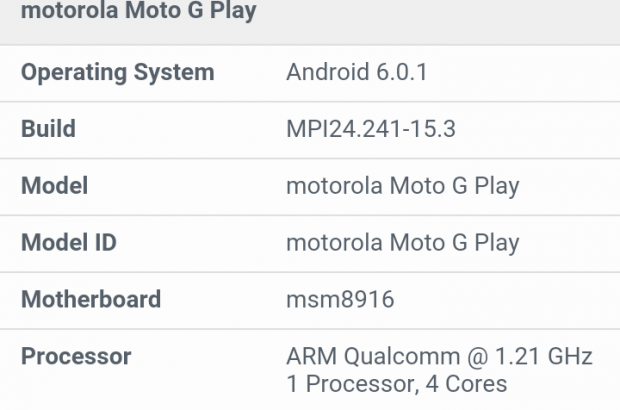The width and height of the screenshot is (620, 410).
Task: Click the '1 Processor, 4 Cores' line
Action: click(396, 384)
